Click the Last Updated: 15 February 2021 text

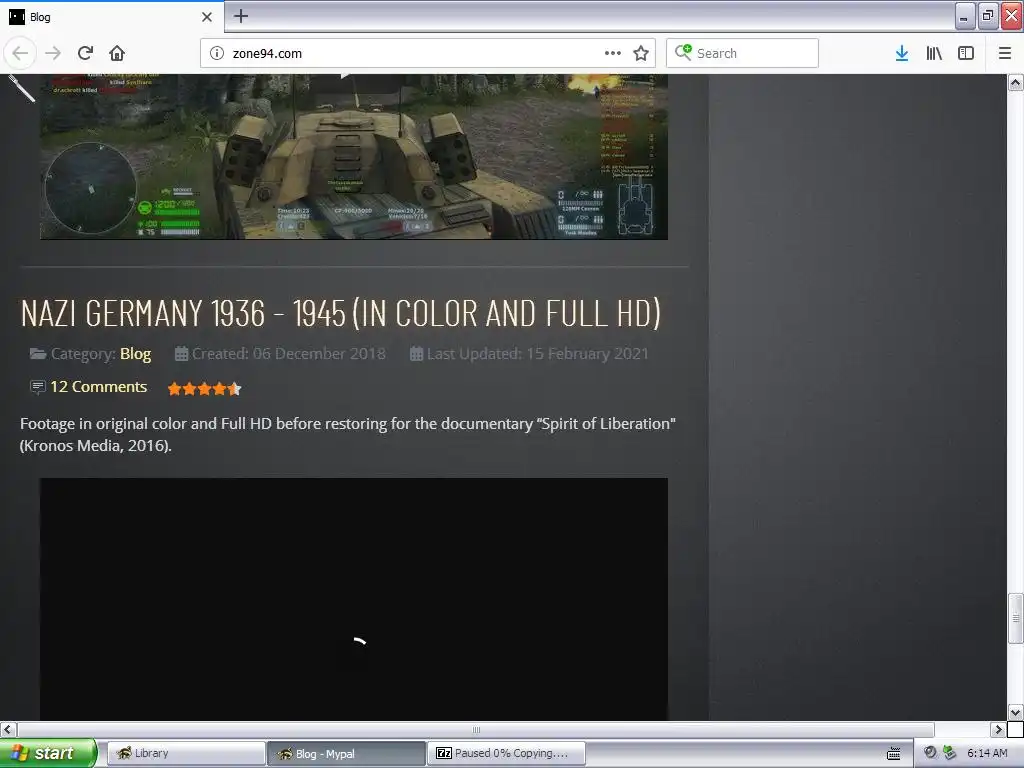coord(537,353)
